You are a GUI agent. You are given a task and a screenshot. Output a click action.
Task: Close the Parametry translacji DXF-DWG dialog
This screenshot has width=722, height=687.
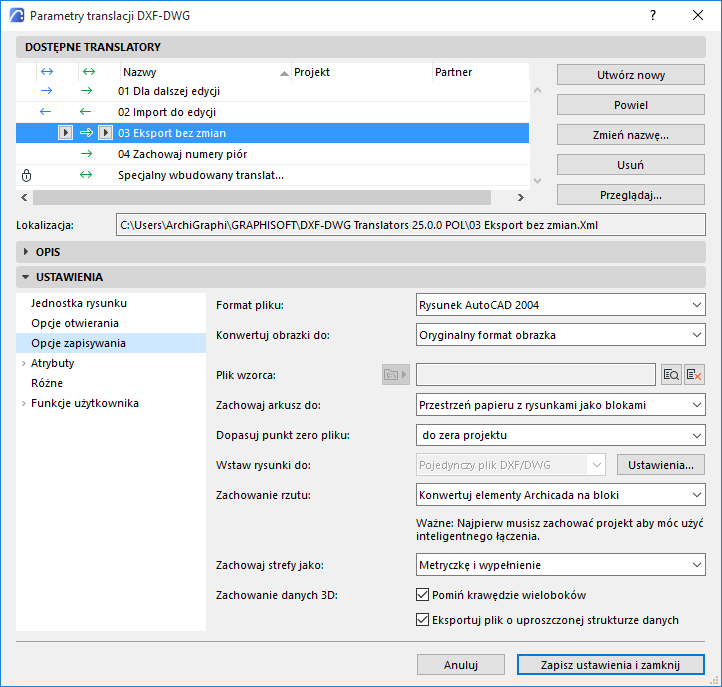click(x=698, y=15)
